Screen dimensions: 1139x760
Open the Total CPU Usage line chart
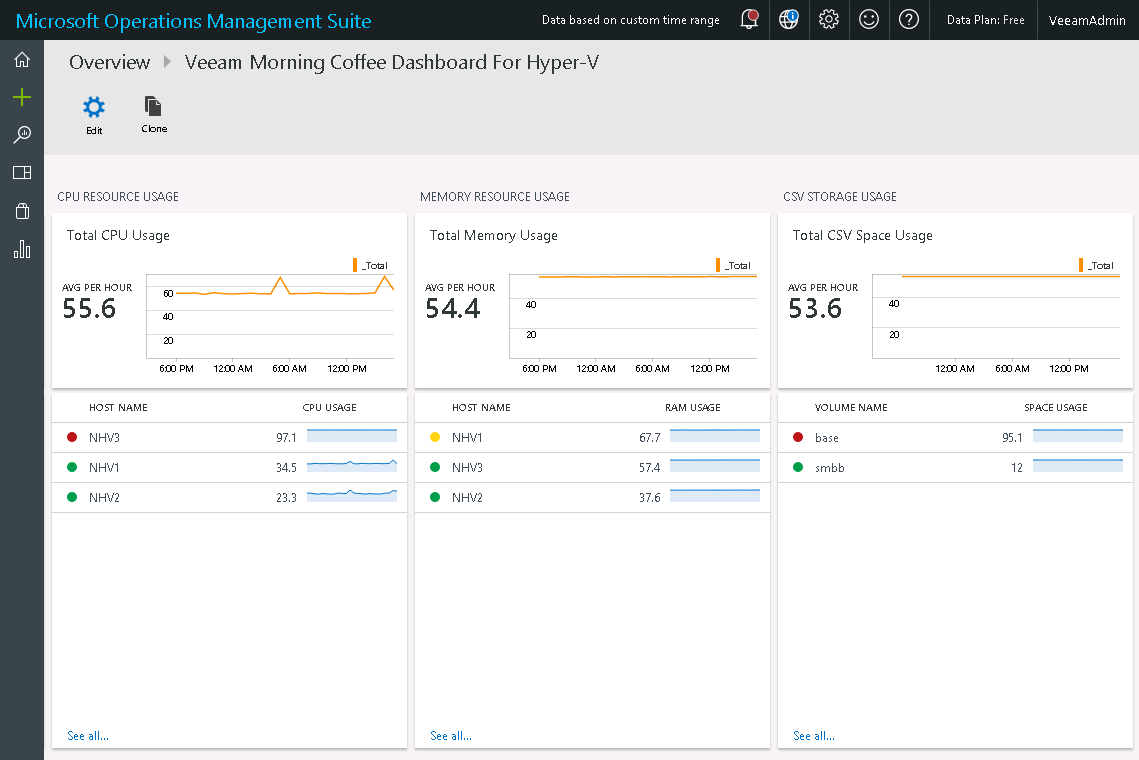[x=270, y=316]
